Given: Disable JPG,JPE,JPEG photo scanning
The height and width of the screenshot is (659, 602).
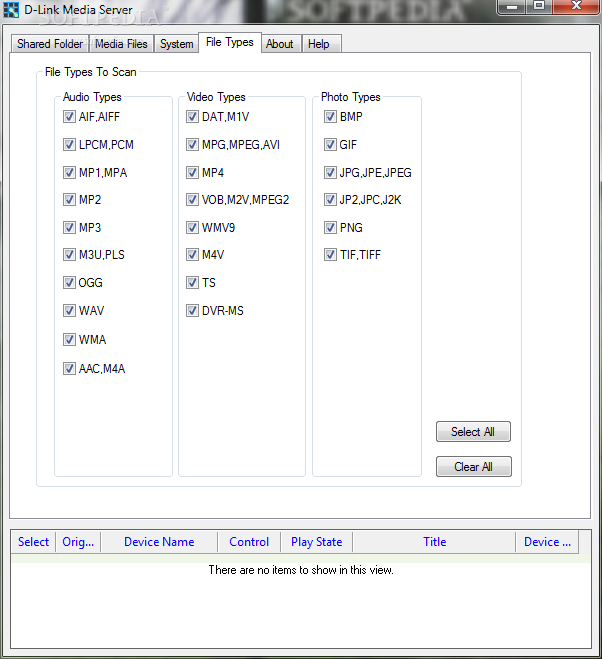Looking at the screenshot, I should pyautogui.click(x=330, y=172).
